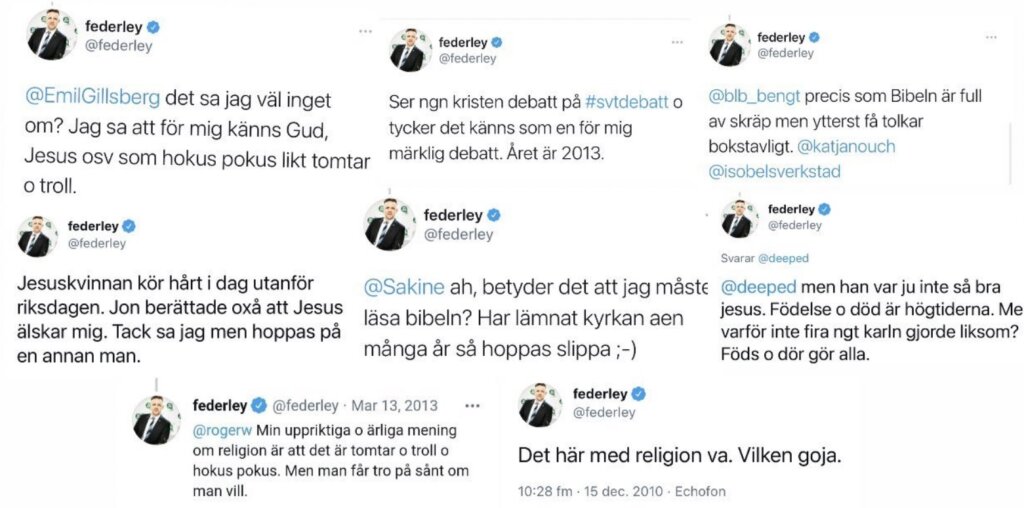
Task: Click the verified badge in the #svtdebatt tweet
Action: coord(496,42)
